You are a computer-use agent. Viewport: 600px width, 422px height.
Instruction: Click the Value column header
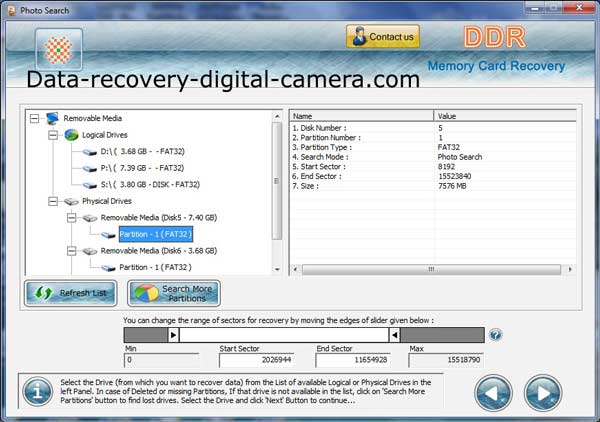click(x=505, y=116)
